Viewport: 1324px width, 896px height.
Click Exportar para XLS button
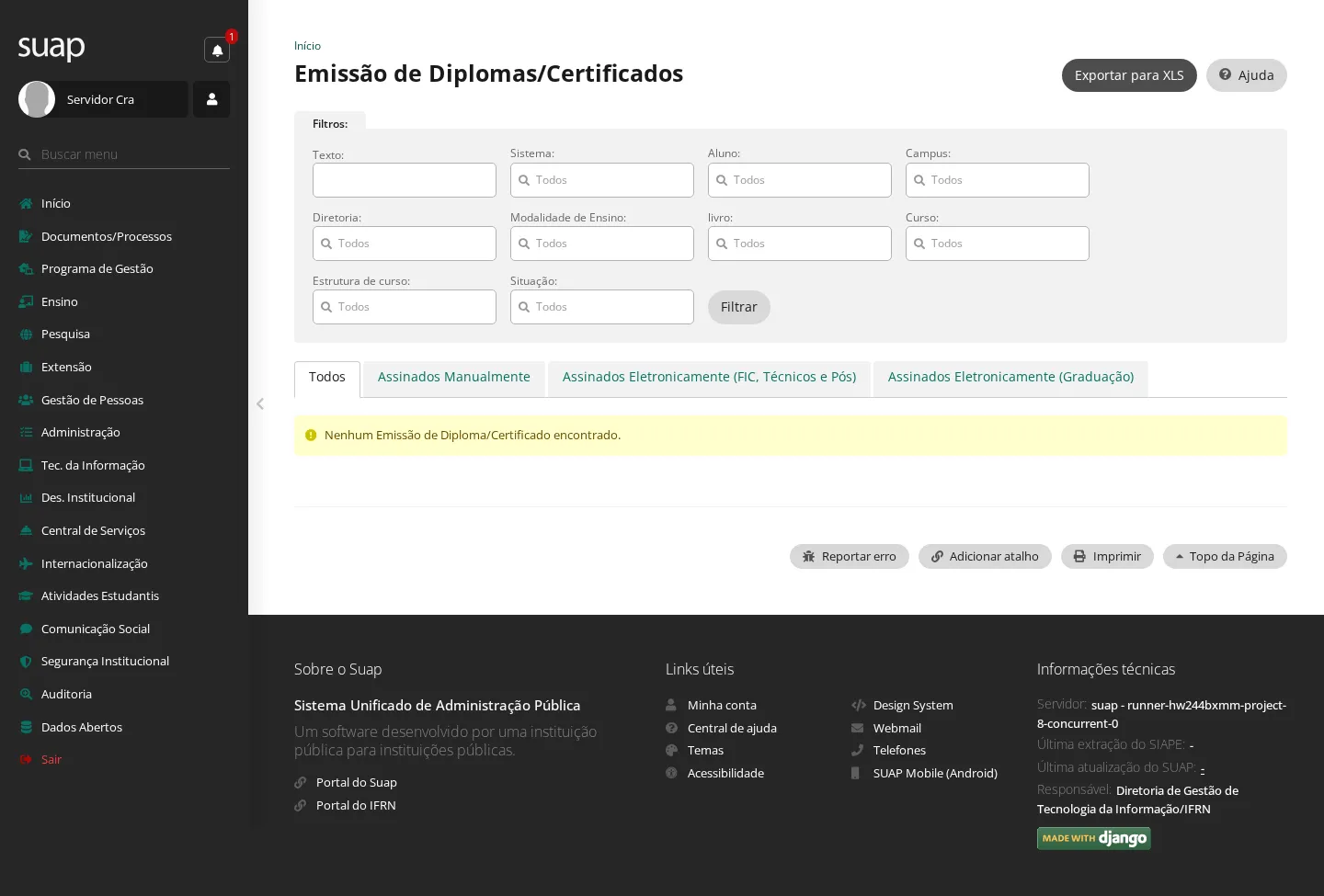[1129, 75]
